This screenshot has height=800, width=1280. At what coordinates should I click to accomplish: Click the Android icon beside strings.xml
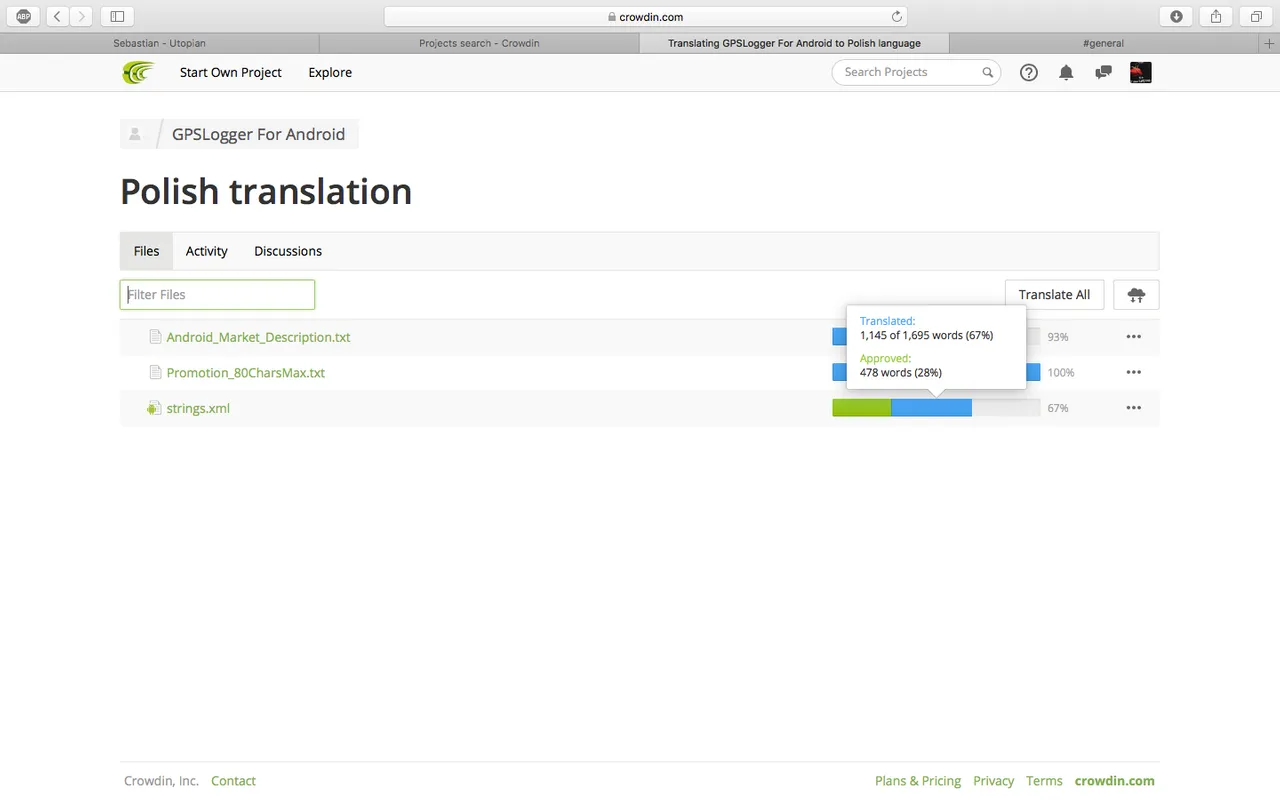pos(153,408)
